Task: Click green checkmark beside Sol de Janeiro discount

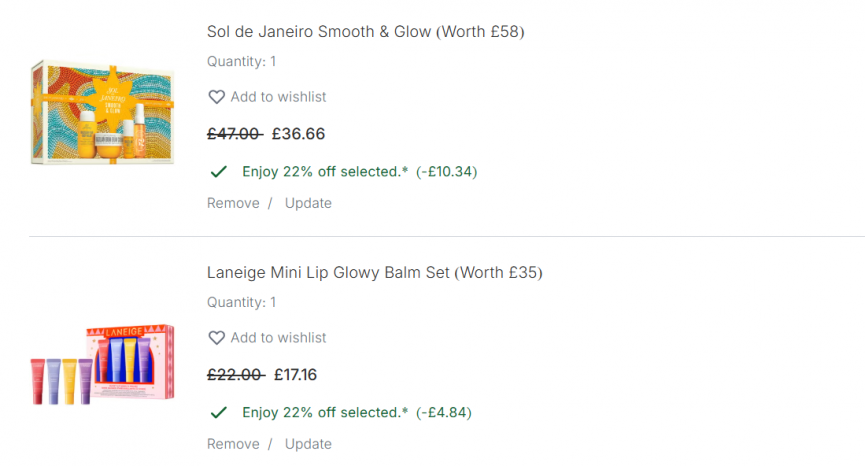Action: click(x=218, y=172)
